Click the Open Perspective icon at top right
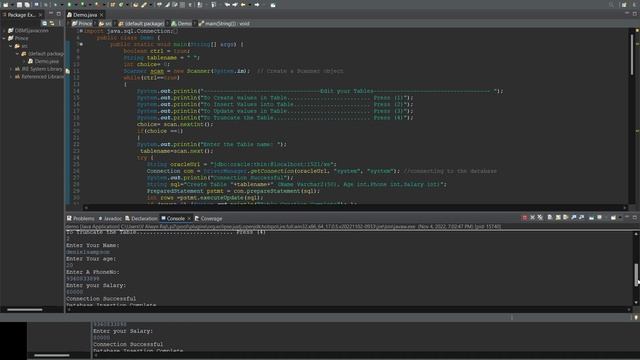This screenshot has height=360, width=640. click(624, 4)
